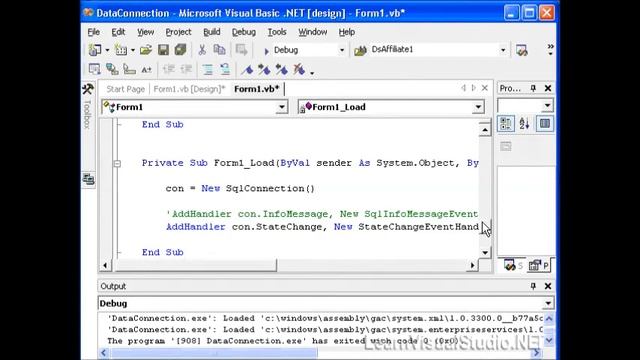The image size is (640, 360).
Task: Open the Add New Item dropdown arrow
Action: [133, 50]
